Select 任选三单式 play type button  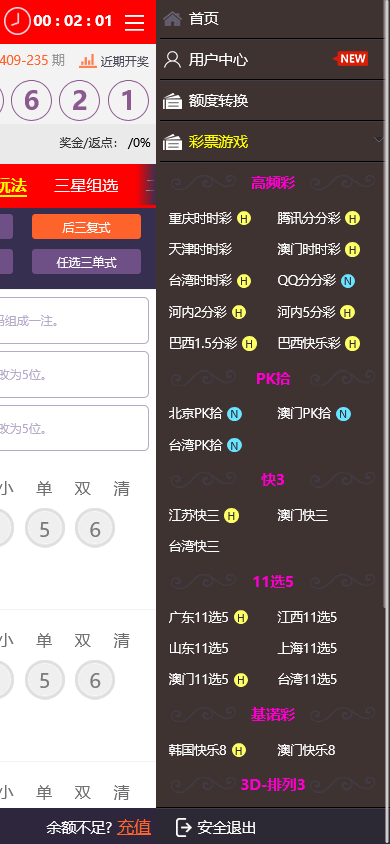point(86,262)
